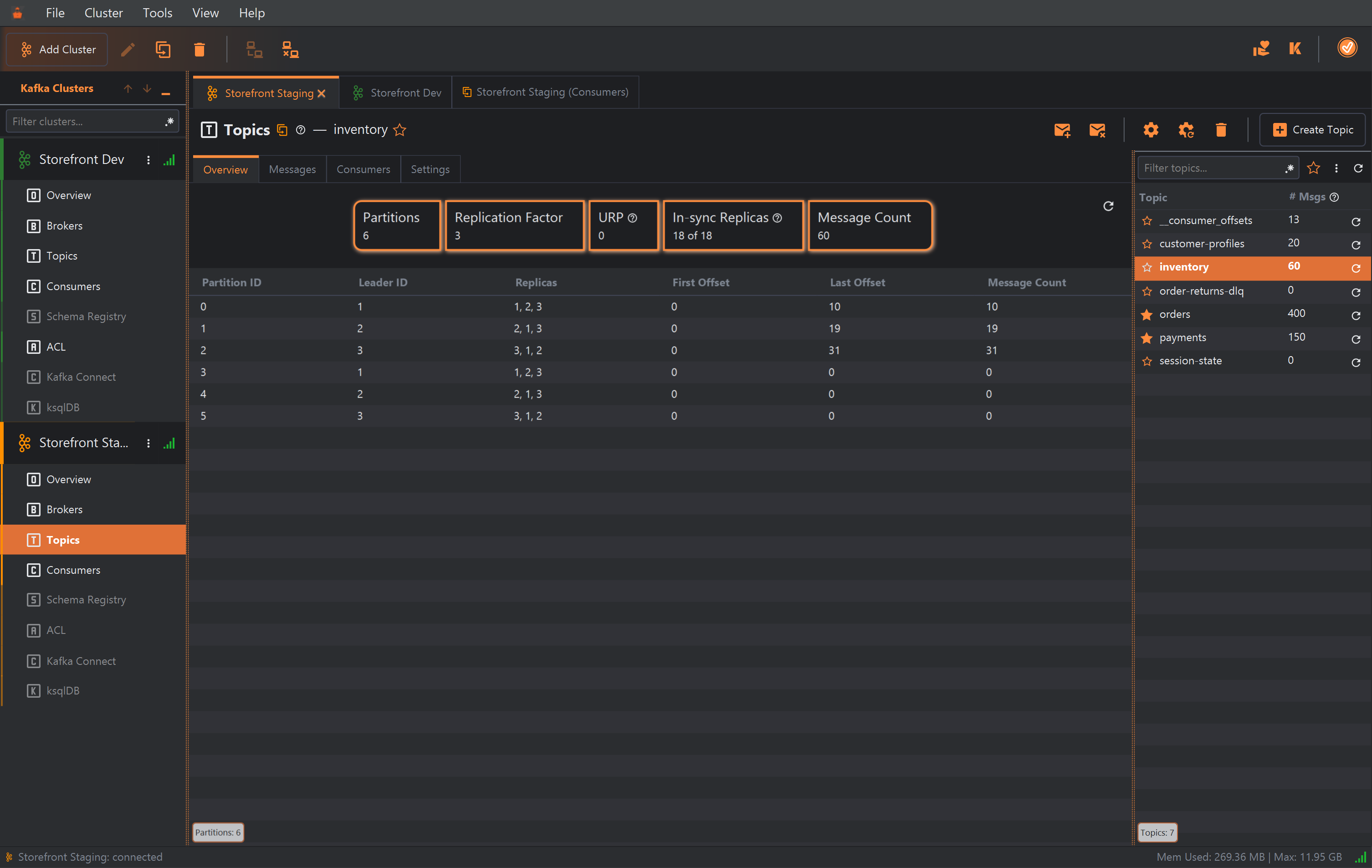
Task: Click the orange K logo icon
Action: click(x=1295, y=48)
